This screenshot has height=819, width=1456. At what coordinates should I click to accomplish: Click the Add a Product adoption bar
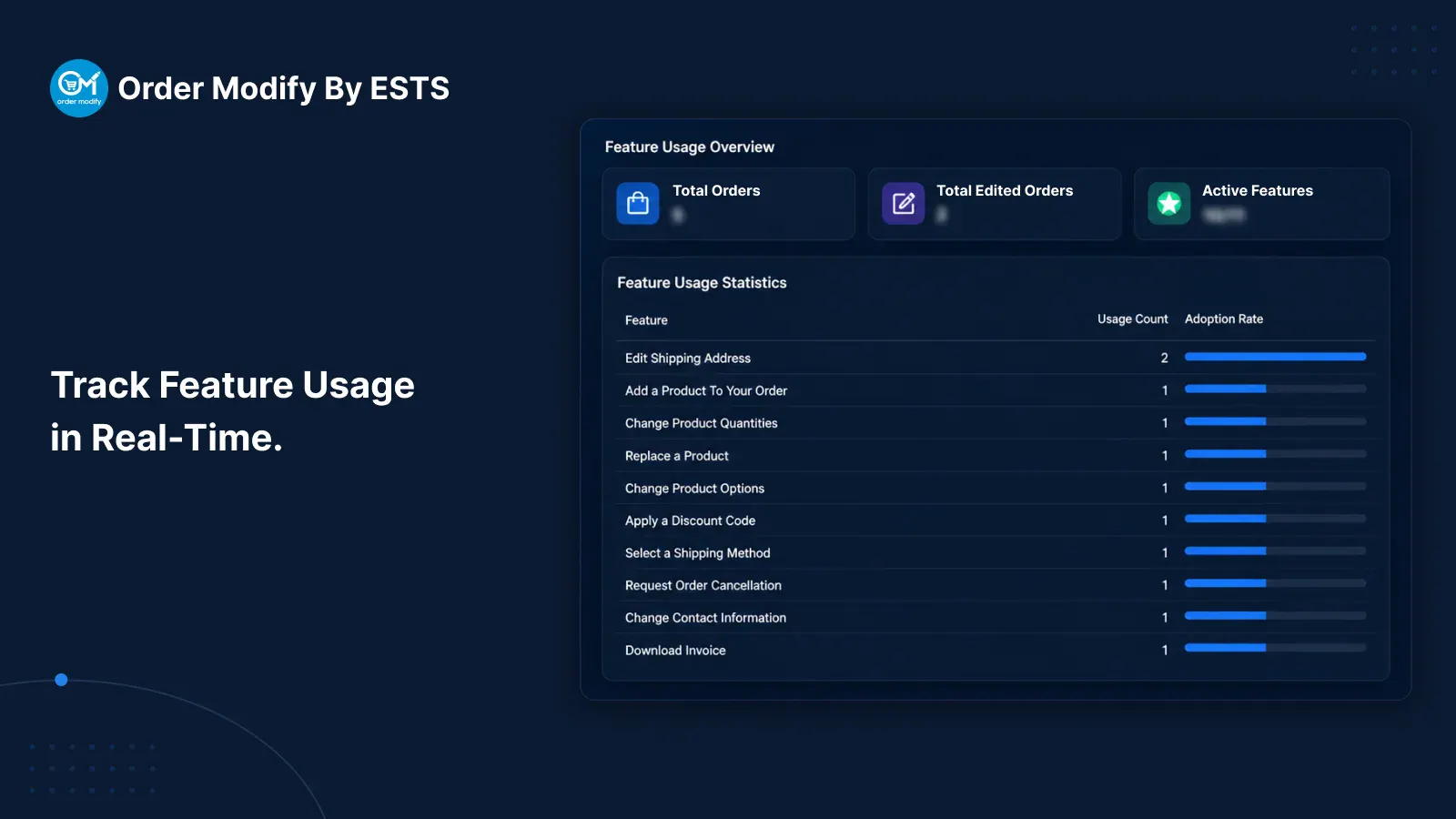click(x=1275, y=389)
